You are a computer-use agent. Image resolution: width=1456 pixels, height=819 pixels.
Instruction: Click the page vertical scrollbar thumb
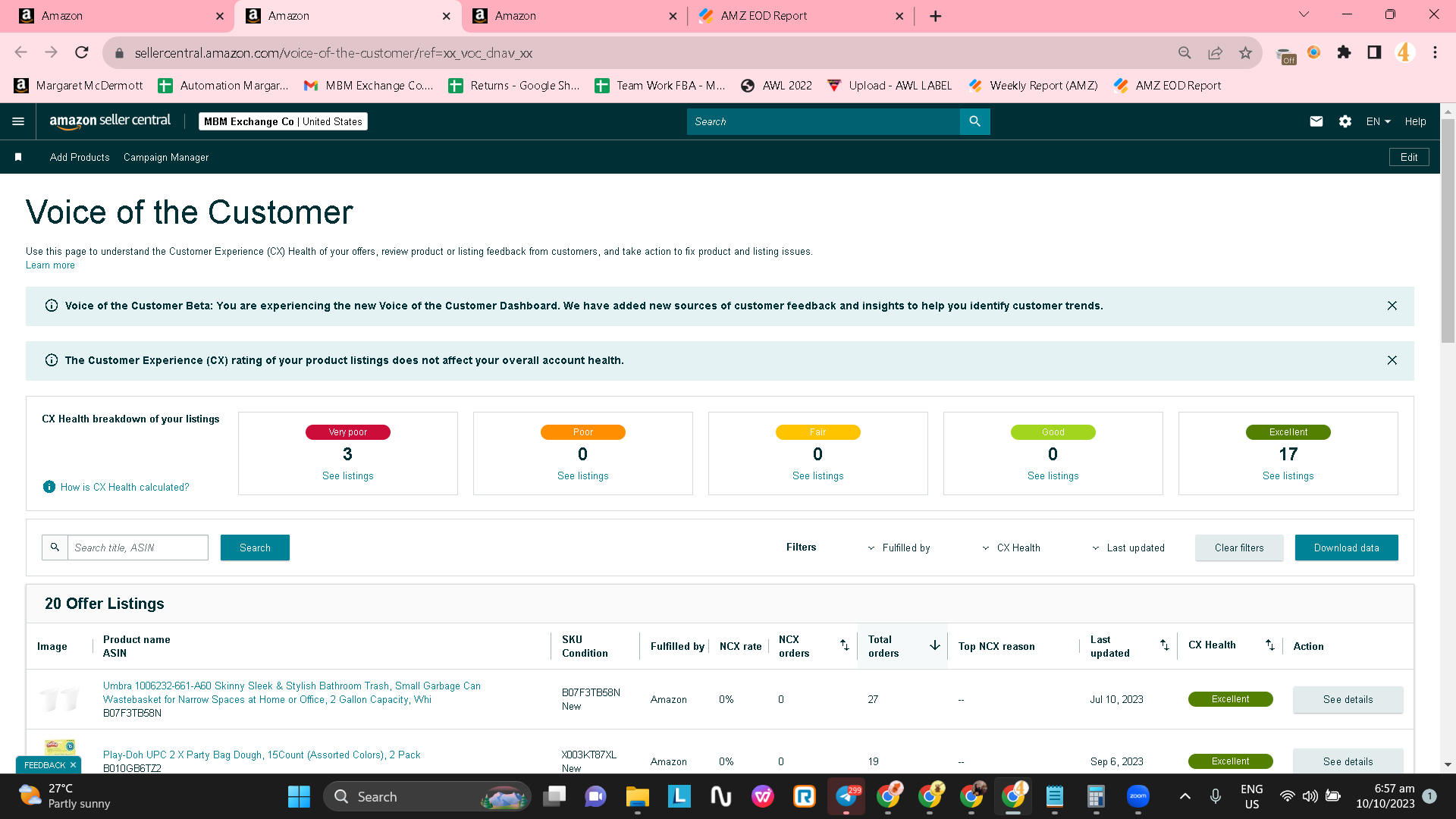[1448, 231]
